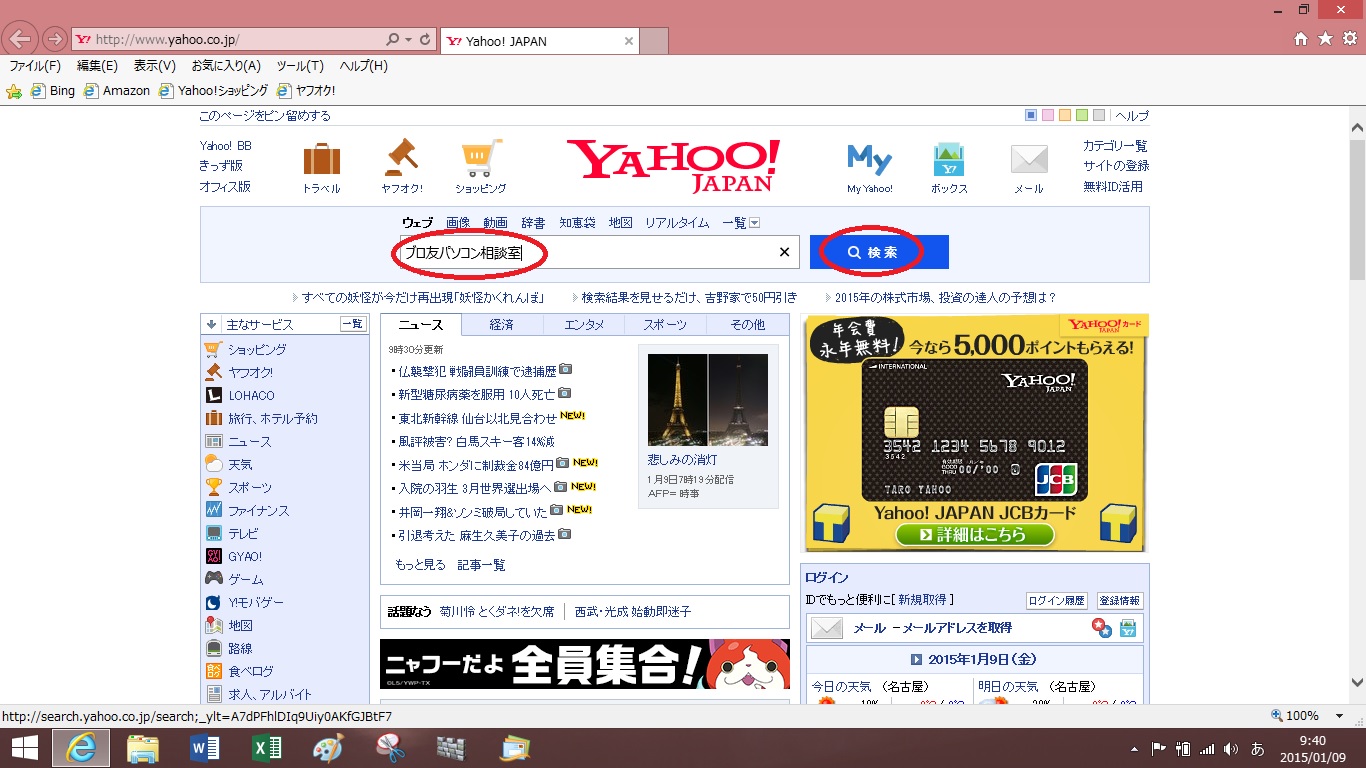
Task: Open Paint in taskbar
Action: point(328,748)
